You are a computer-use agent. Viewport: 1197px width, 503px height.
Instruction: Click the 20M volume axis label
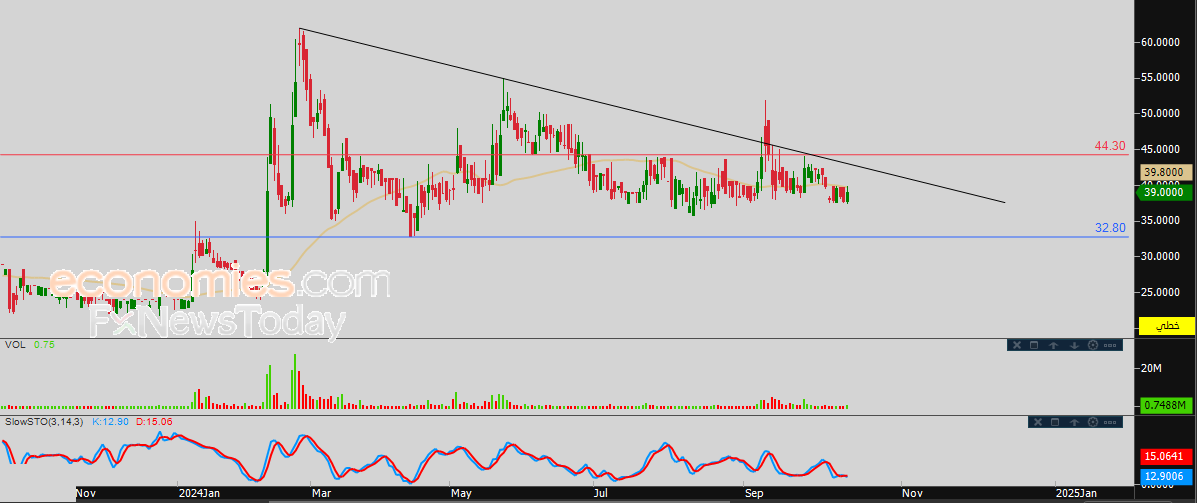click(x=1151, y=369)
